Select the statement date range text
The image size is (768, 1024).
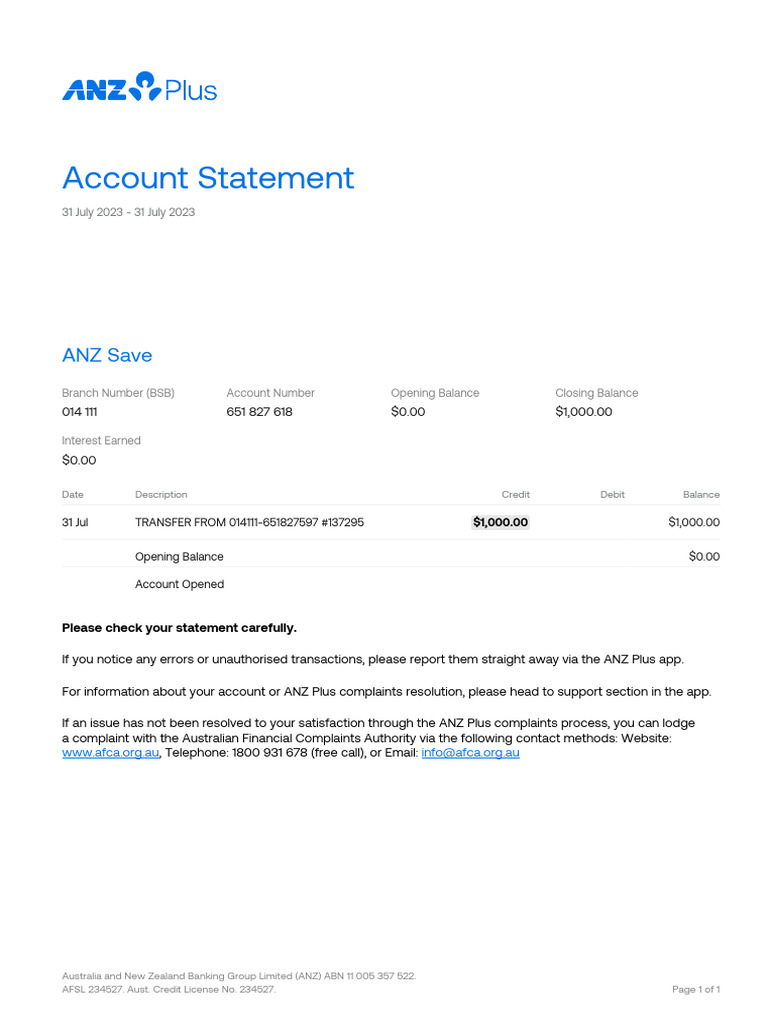click(128, 212)
